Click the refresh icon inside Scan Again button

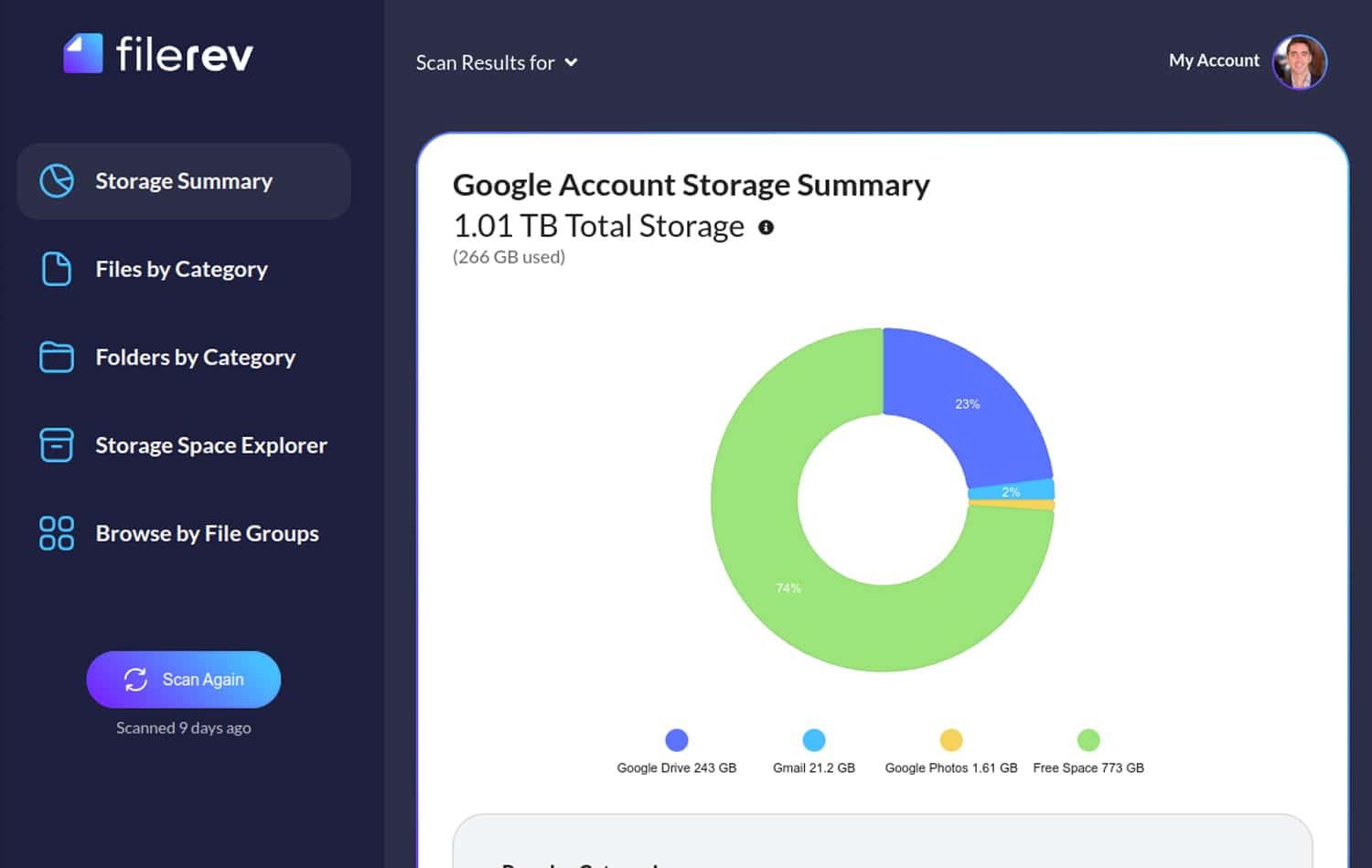pos(135,680)
